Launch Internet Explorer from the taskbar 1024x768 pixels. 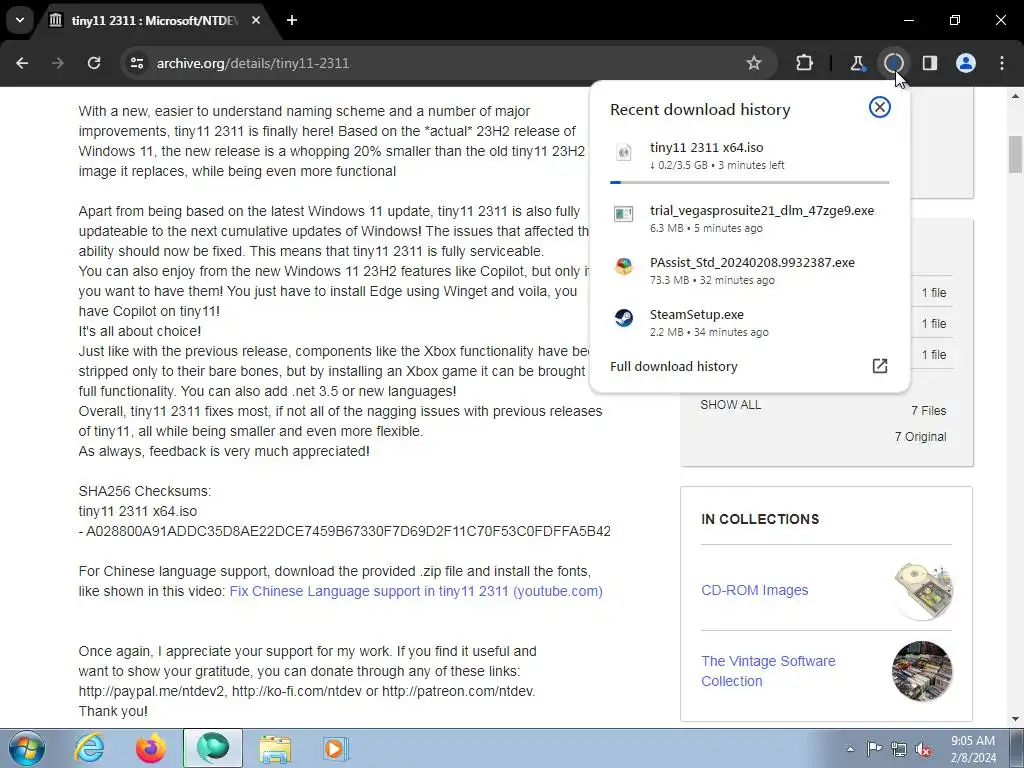[x=89, y=748]
